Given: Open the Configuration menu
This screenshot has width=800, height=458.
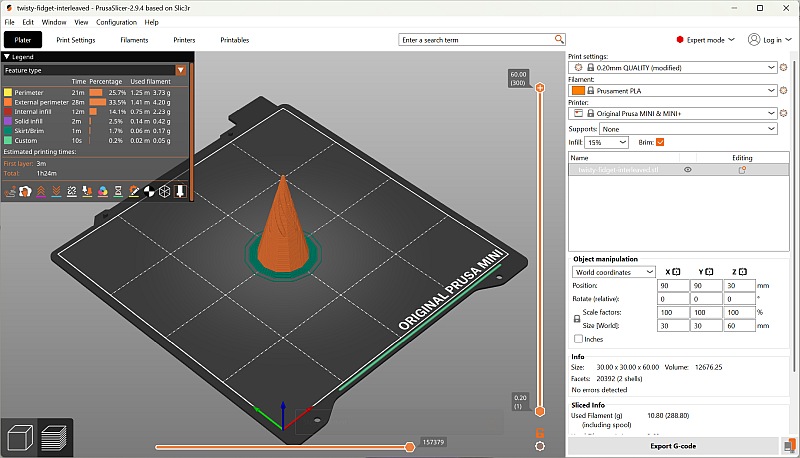Looking at the screenshot, I should click(x=116, y=22).
